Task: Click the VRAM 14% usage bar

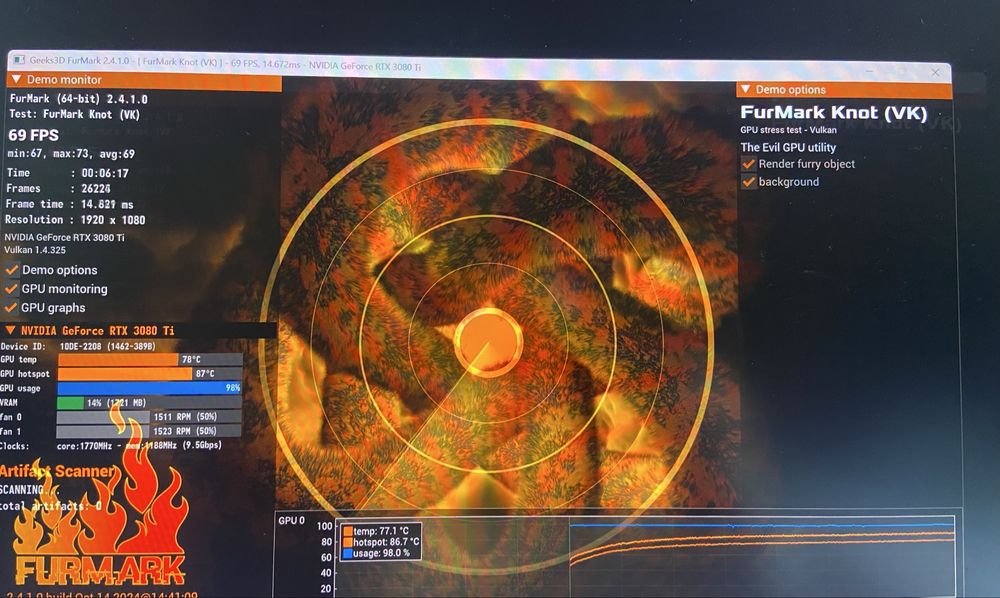Action: pos(149,402)
